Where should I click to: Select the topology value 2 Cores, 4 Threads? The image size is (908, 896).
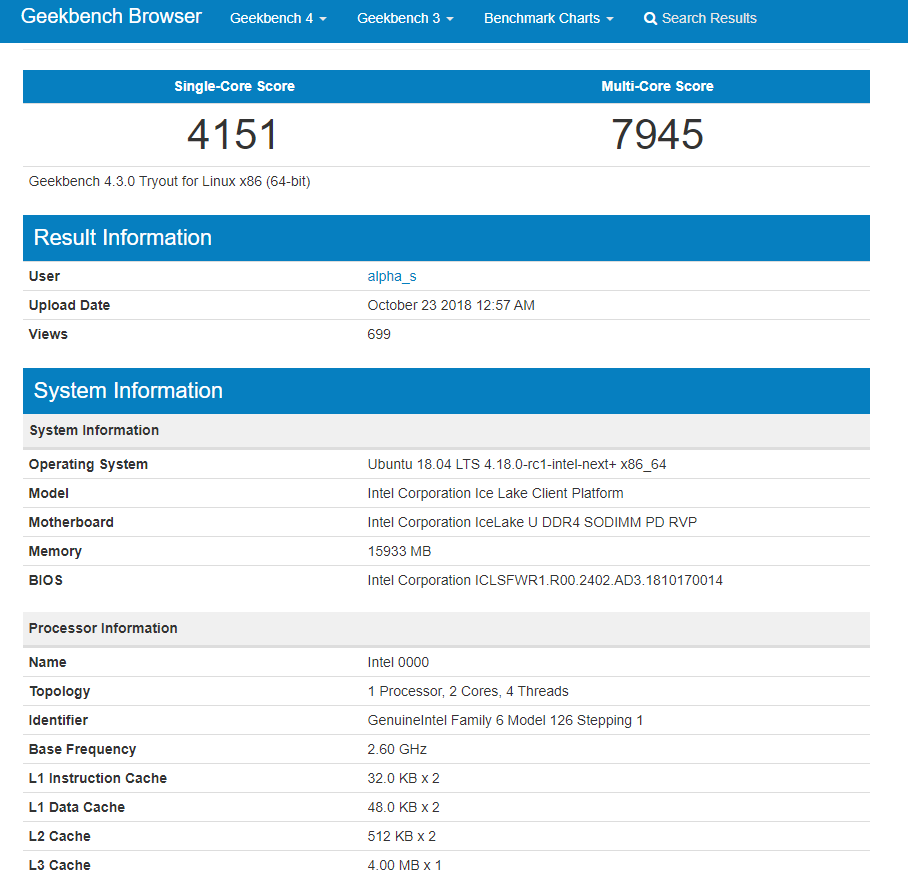(468, 692)
